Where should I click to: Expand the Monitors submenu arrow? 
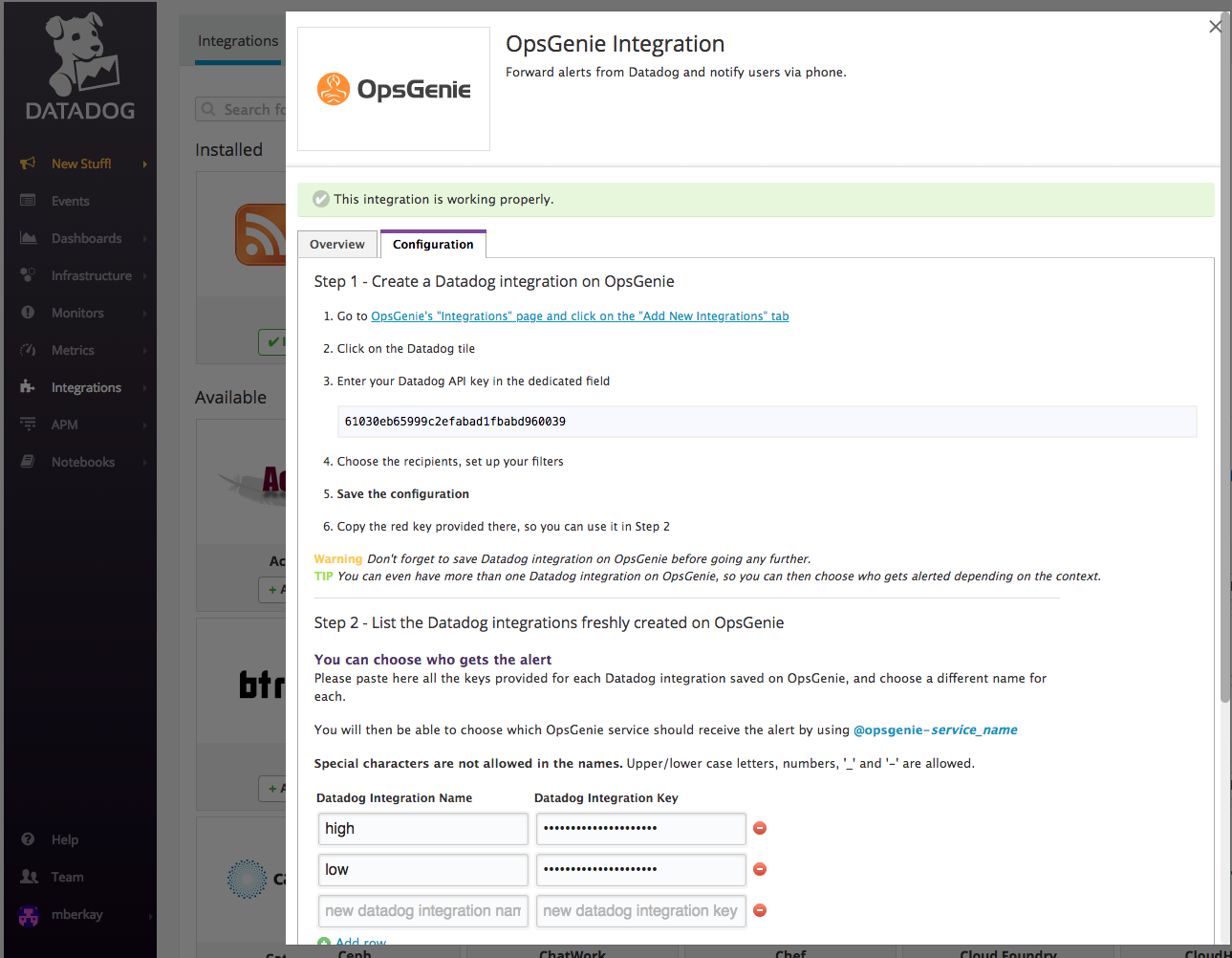(145, 314)
